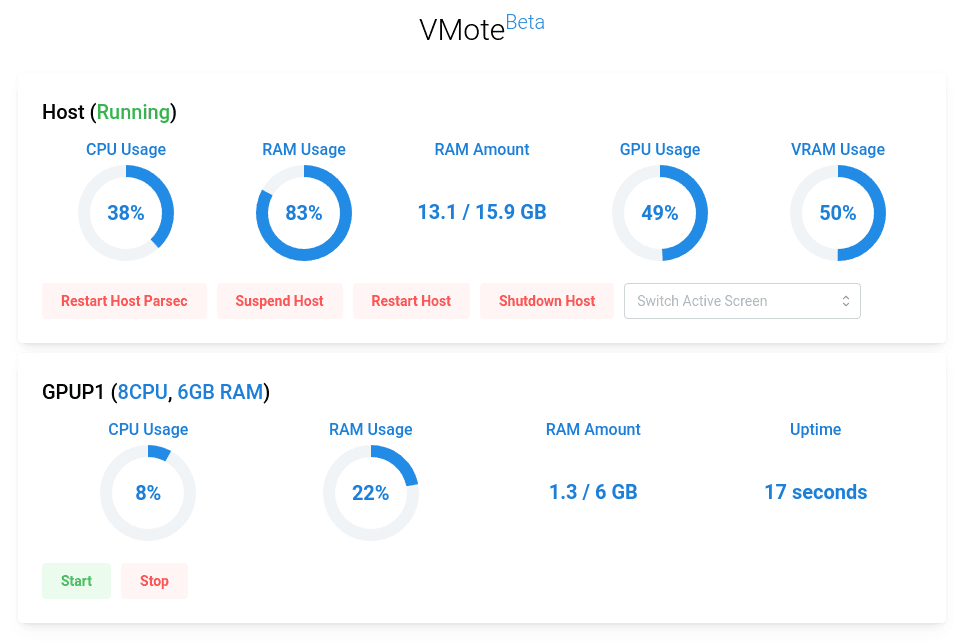Click the GPU Usage 49% gauge
964x642 pixels.
(x=660, y=213)
